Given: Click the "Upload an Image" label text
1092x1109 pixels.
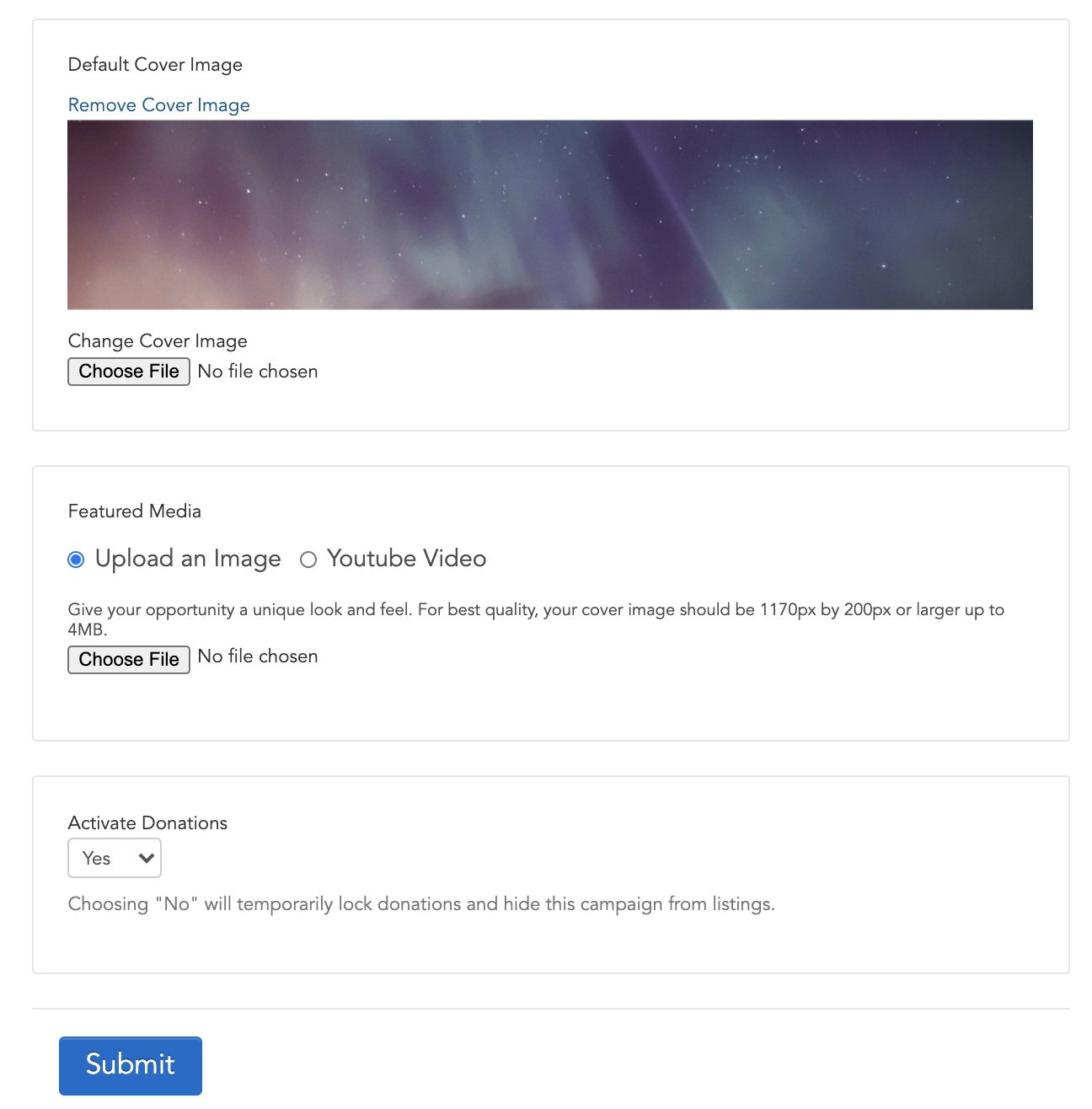Looking at the screenshot, I should point(188,559).
